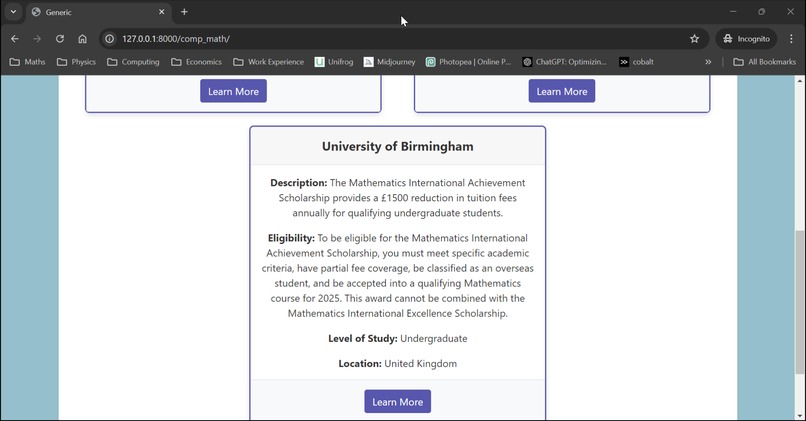Open the All Bookmarks folder
The width and height of the screenshot is (806, 421).
point(764,62)
